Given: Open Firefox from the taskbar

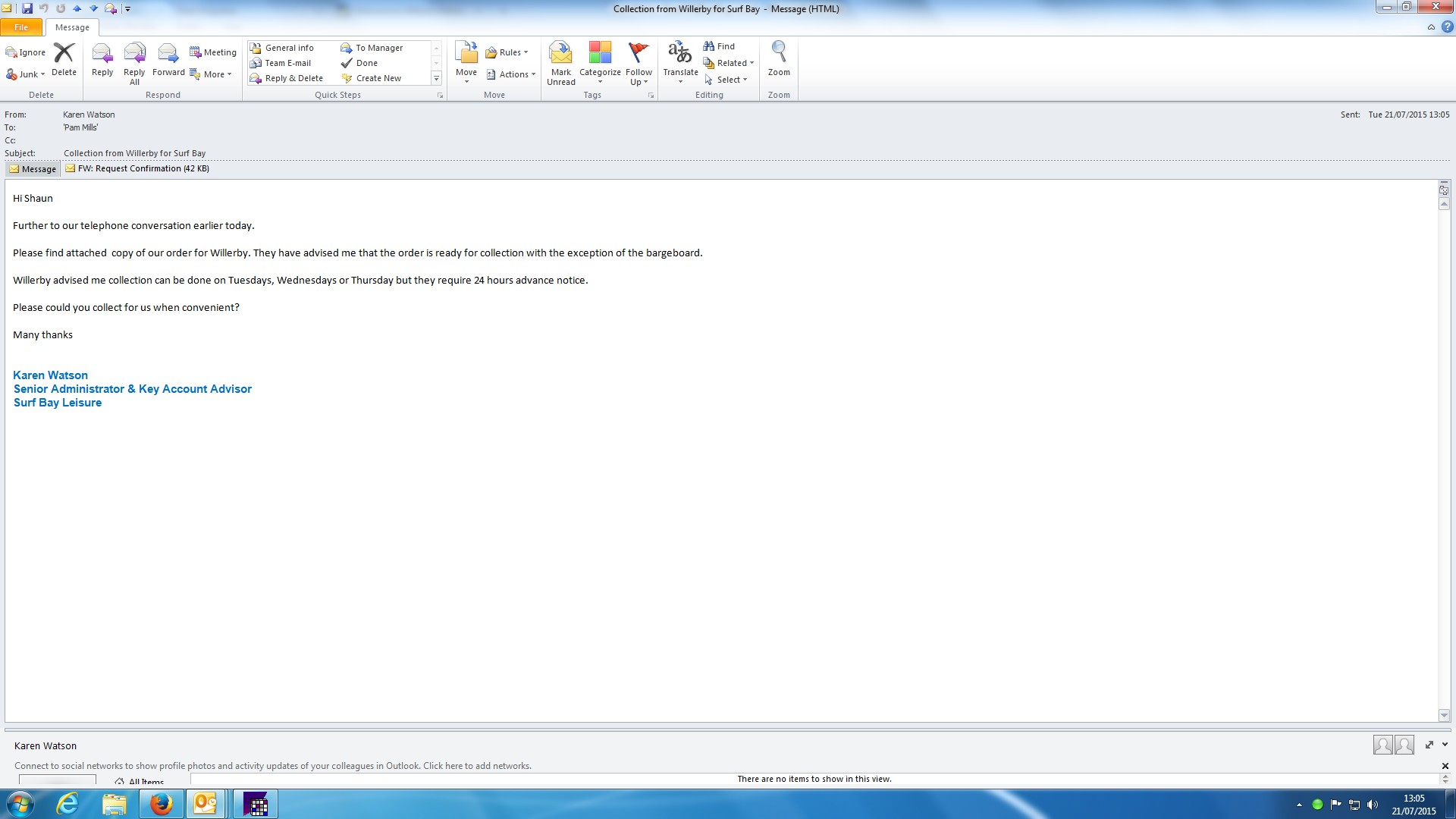Looking at the screenshot, I should point(161,804).
